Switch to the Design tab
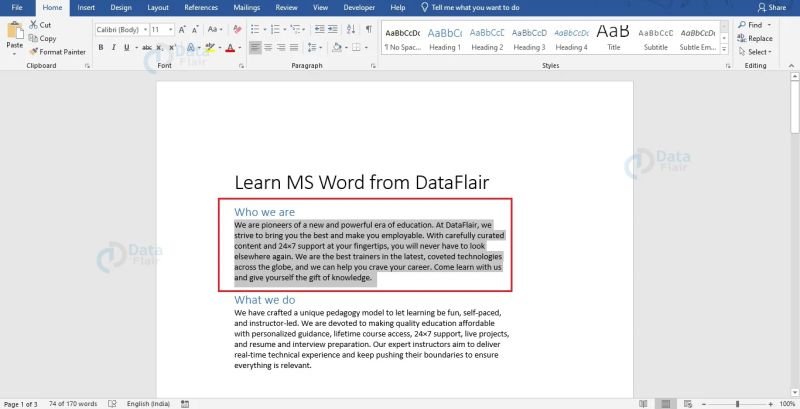Image resolution: width=800 pixels, height=409 pixels. tap(121, 8)
